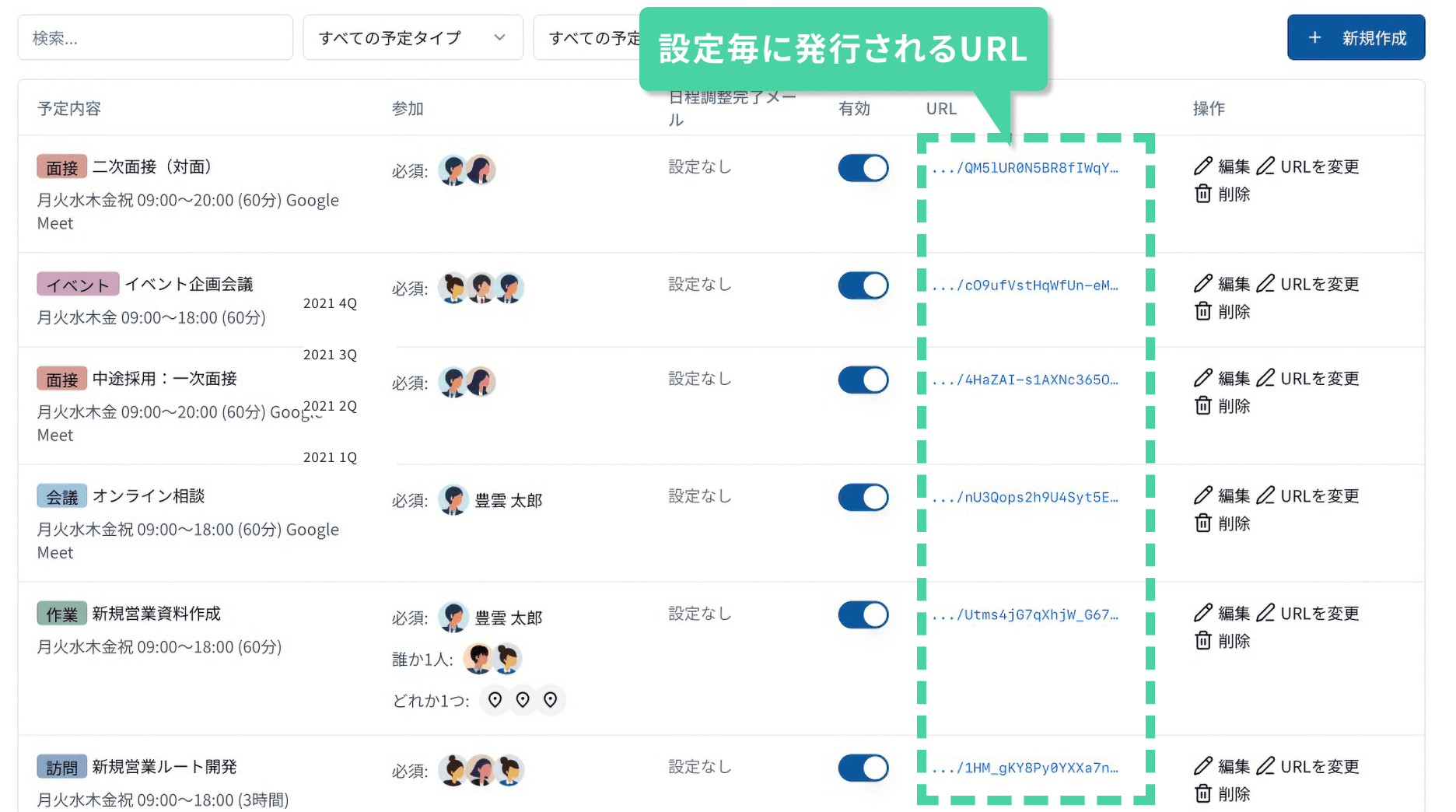Click the third location pin in the 作業 row
1456x812 pixels.
(551, 699)
